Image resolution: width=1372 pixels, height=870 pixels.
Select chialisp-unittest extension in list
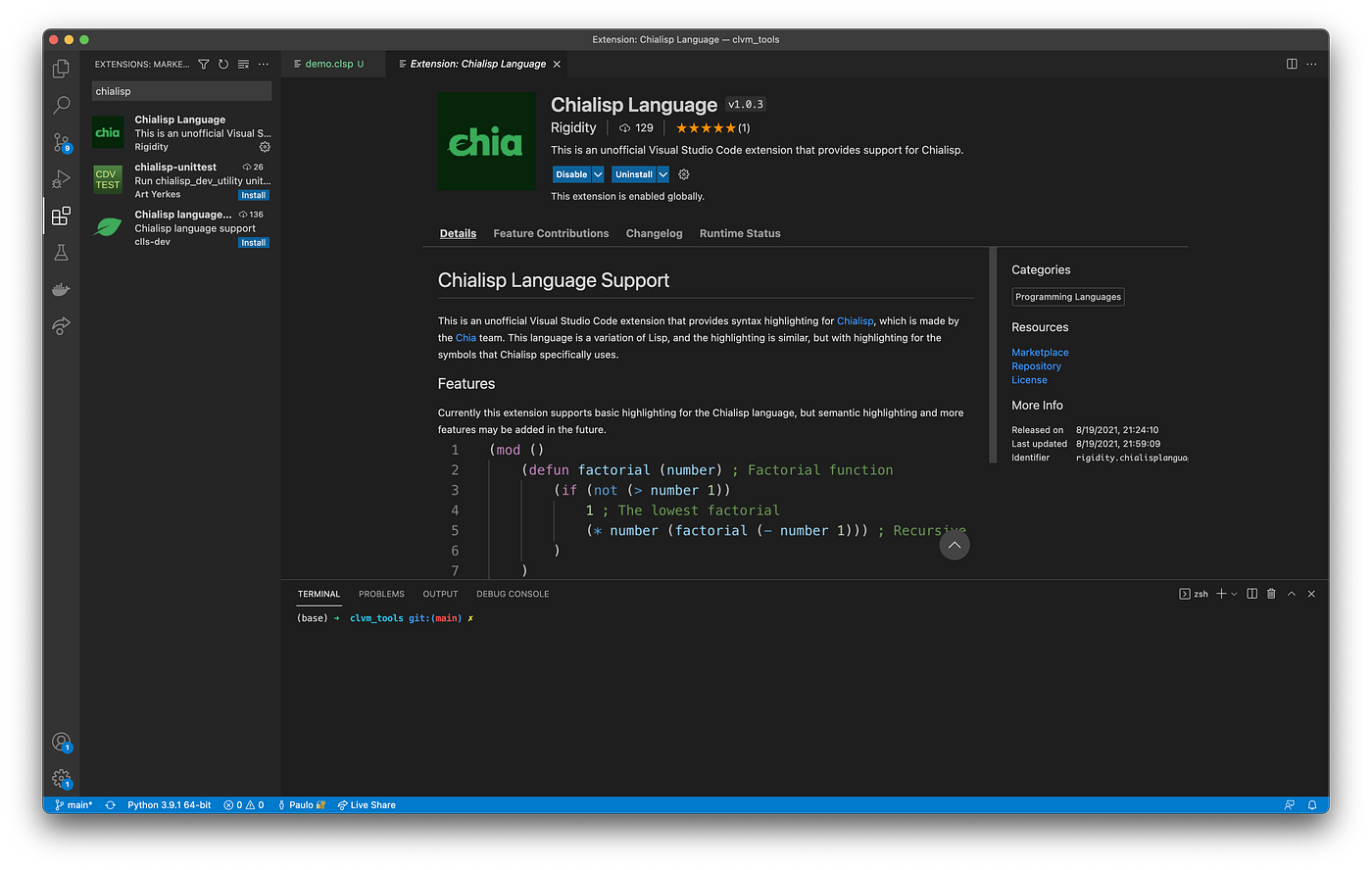tap(180, 180)
